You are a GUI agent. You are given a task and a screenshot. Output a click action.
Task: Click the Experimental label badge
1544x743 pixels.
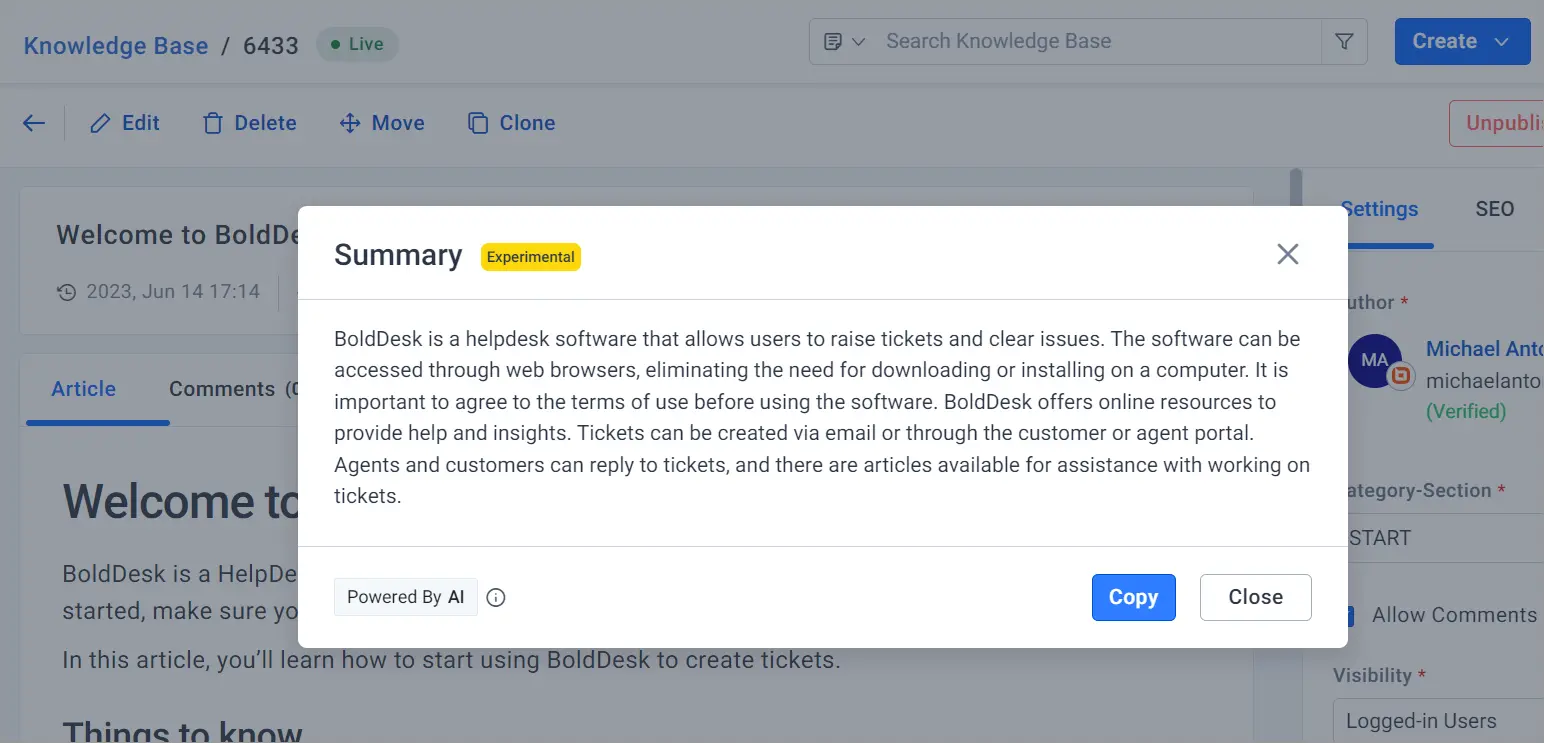tap(530, 257)
